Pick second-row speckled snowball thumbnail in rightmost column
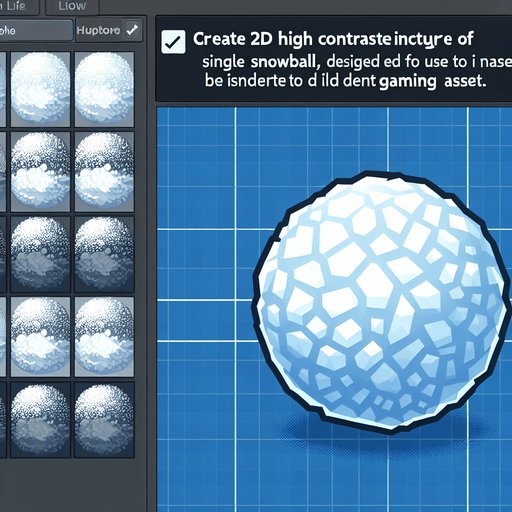This screenshot has height=512, width=512. pyautogui.click(x=104, y=171)
